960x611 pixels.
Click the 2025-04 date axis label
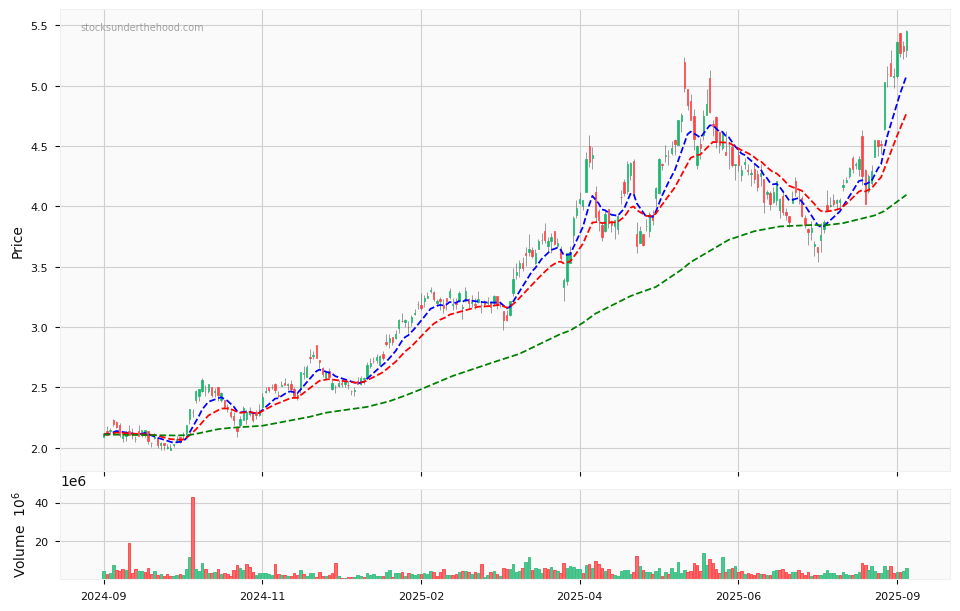pyautogui.click(x=580, y=595)
